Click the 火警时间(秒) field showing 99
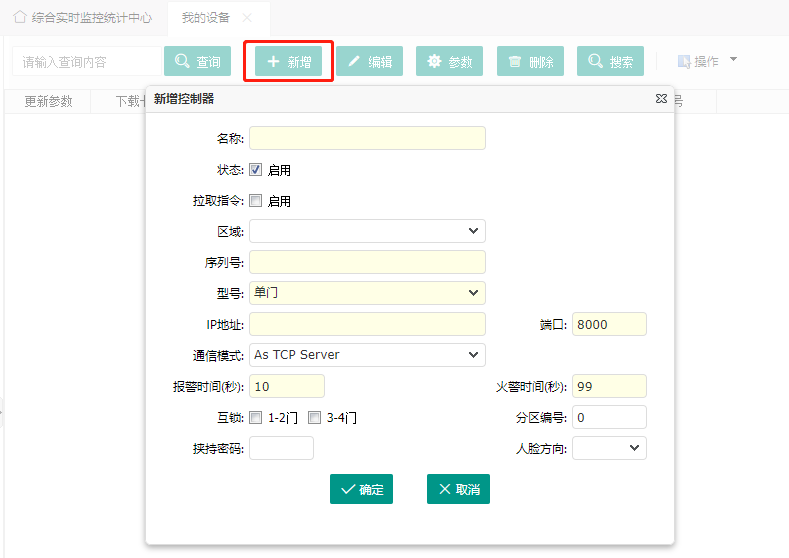The height and width of the screenshot is (558, 789). coord(609,386)
